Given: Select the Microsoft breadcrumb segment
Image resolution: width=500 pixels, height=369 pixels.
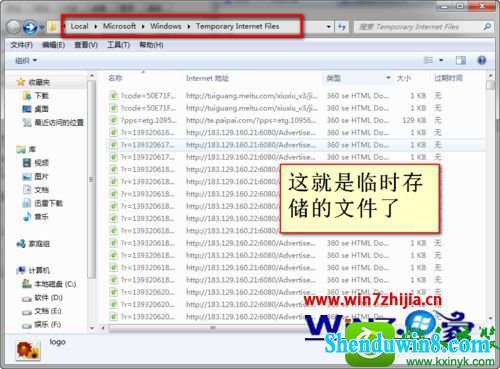Looking at the screenshot, I should pos(119,26).
